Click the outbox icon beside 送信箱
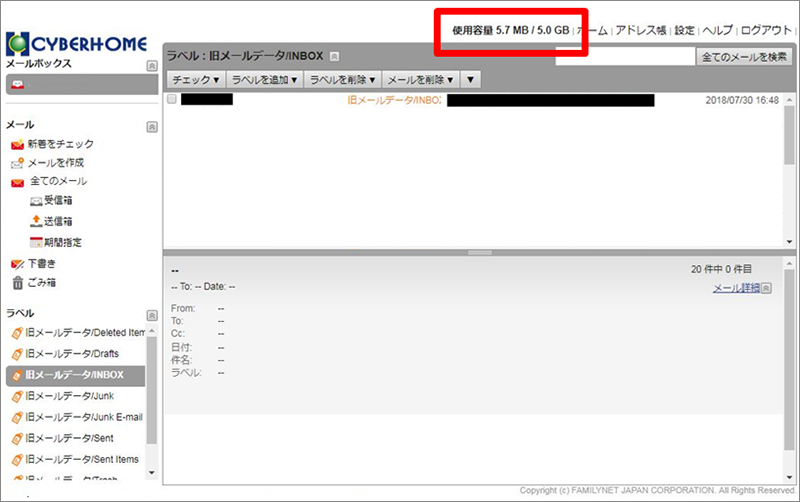Image resolution: width=800 pixels, height=502 pixels. click(x=36, y=221)
